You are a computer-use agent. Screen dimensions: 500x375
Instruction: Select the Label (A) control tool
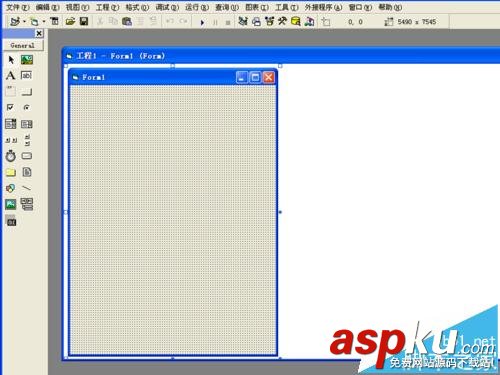pyautogui.click(x=10, y=76)
